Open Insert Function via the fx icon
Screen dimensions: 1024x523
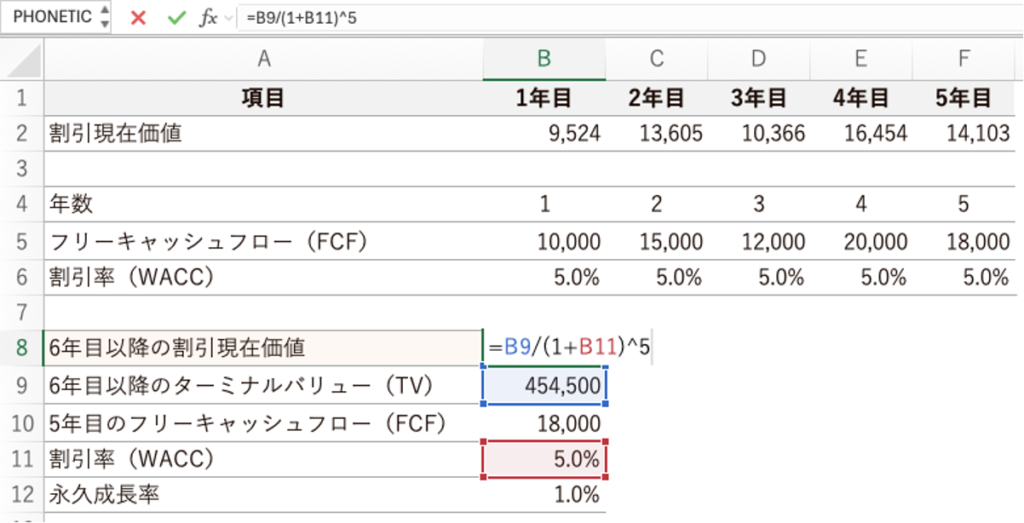tap(208, 18)
